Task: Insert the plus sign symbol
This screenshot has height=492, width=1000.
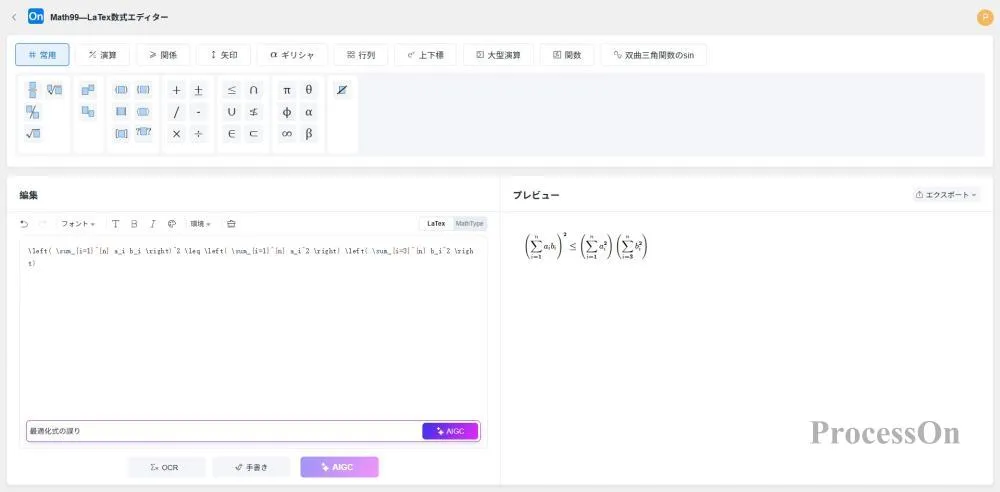Action: pyautogui.click(x=177, y=91)
